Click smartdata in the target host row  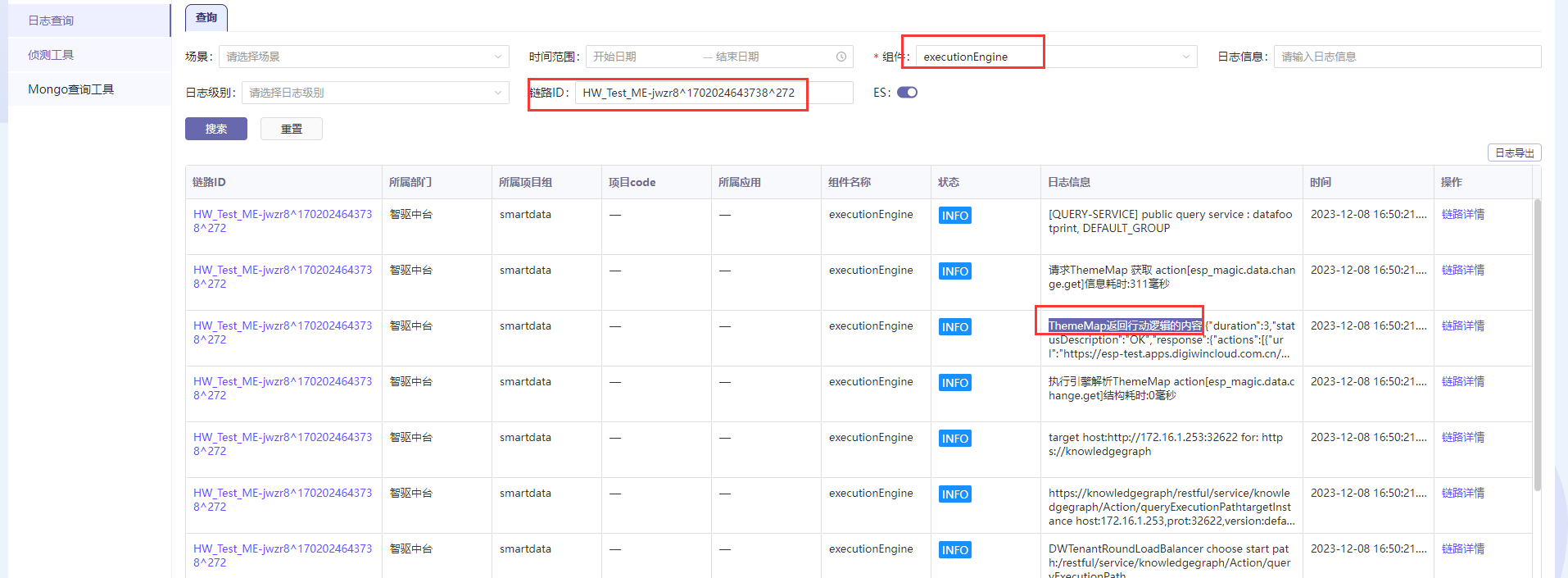coord(525,437)
